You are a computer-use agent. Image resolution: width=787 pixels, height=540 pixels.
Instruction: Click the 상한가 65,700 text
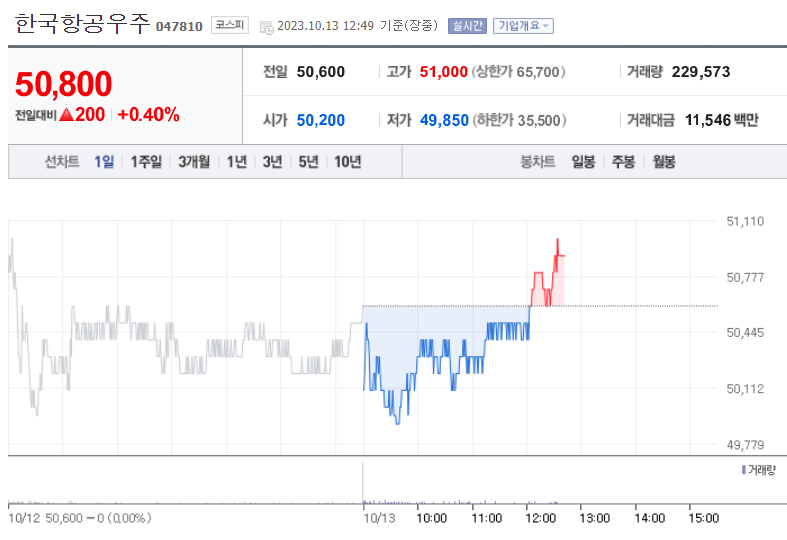click(x=518, y=72)
